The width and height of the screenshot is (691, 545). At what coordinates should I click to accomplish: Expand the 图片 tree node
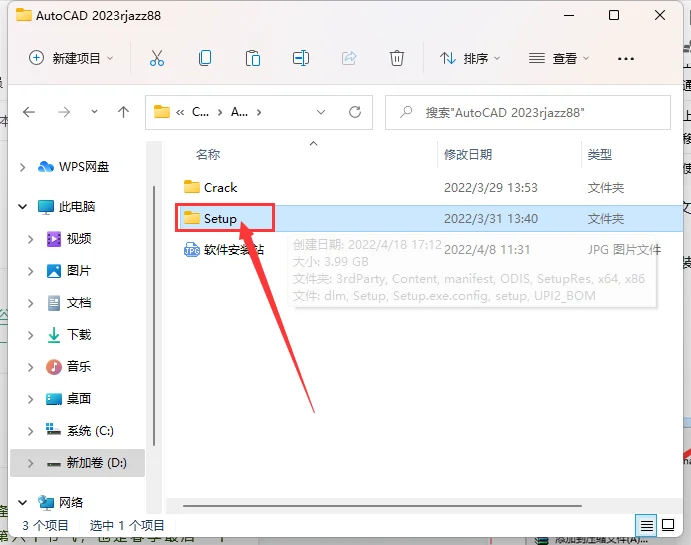click(x=30, y=271)
